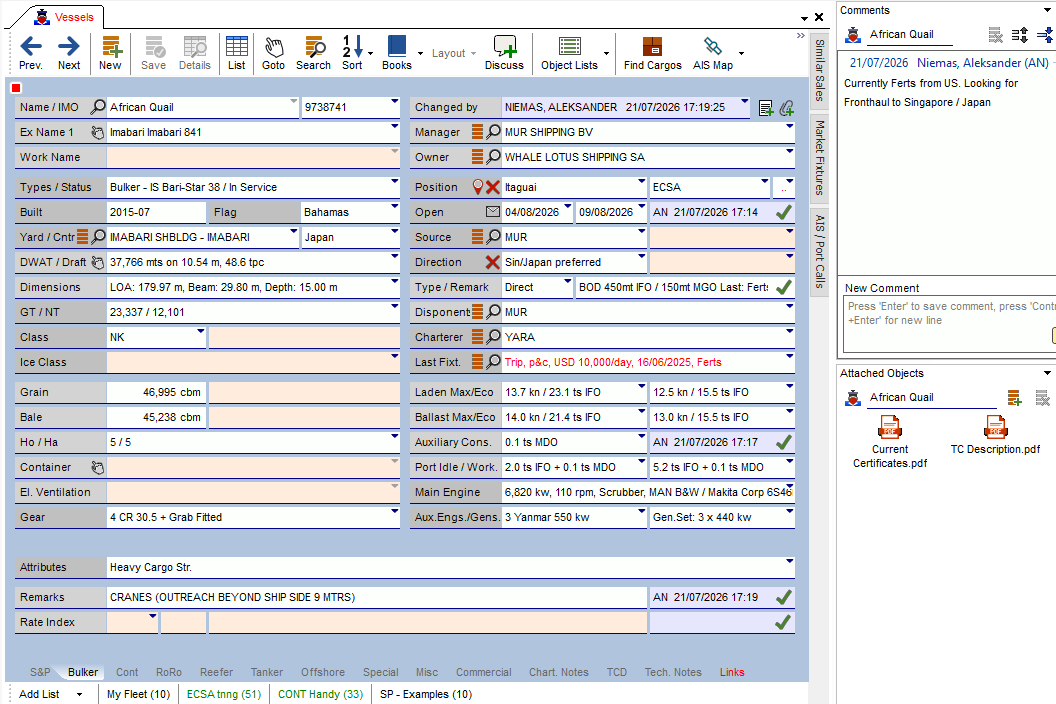
Task: Click the Work Name input field
Action: [253, 157]
